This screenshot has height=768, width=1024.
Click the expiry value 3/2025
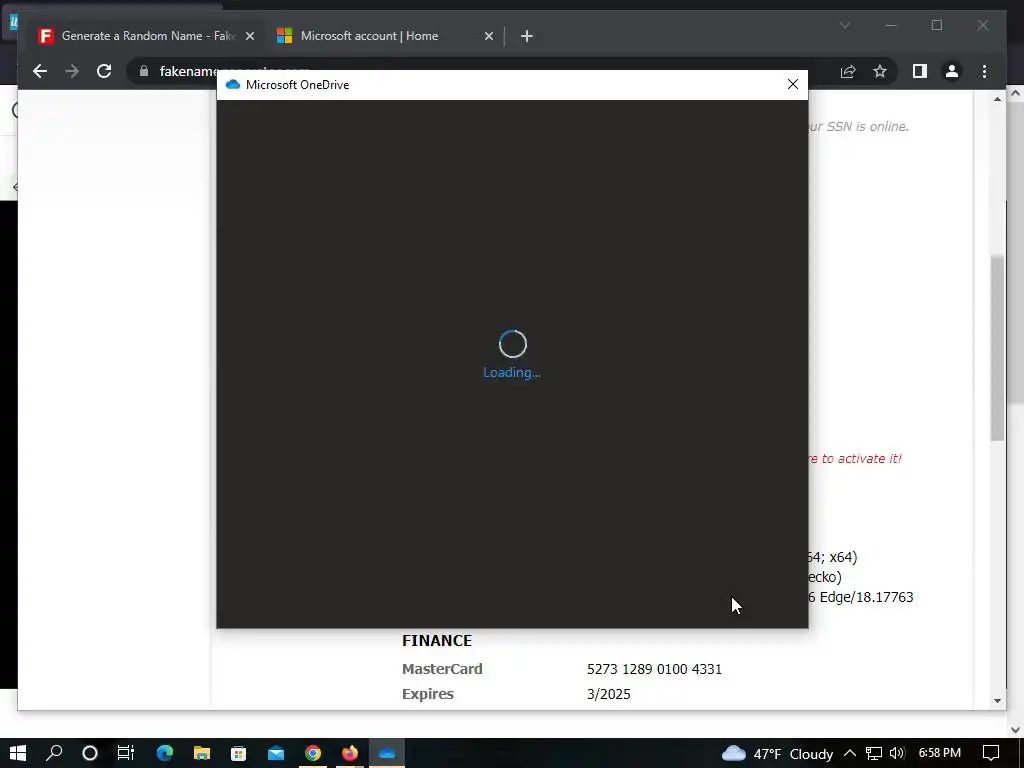[x=609, y=694]
